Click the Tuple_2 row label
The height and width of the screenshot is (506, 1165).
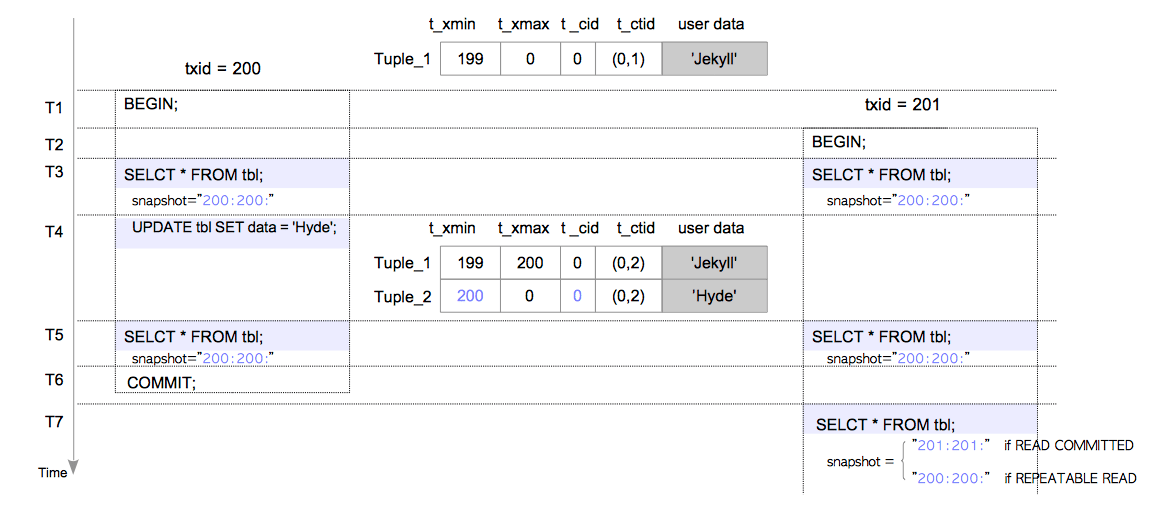coord(402,297)
